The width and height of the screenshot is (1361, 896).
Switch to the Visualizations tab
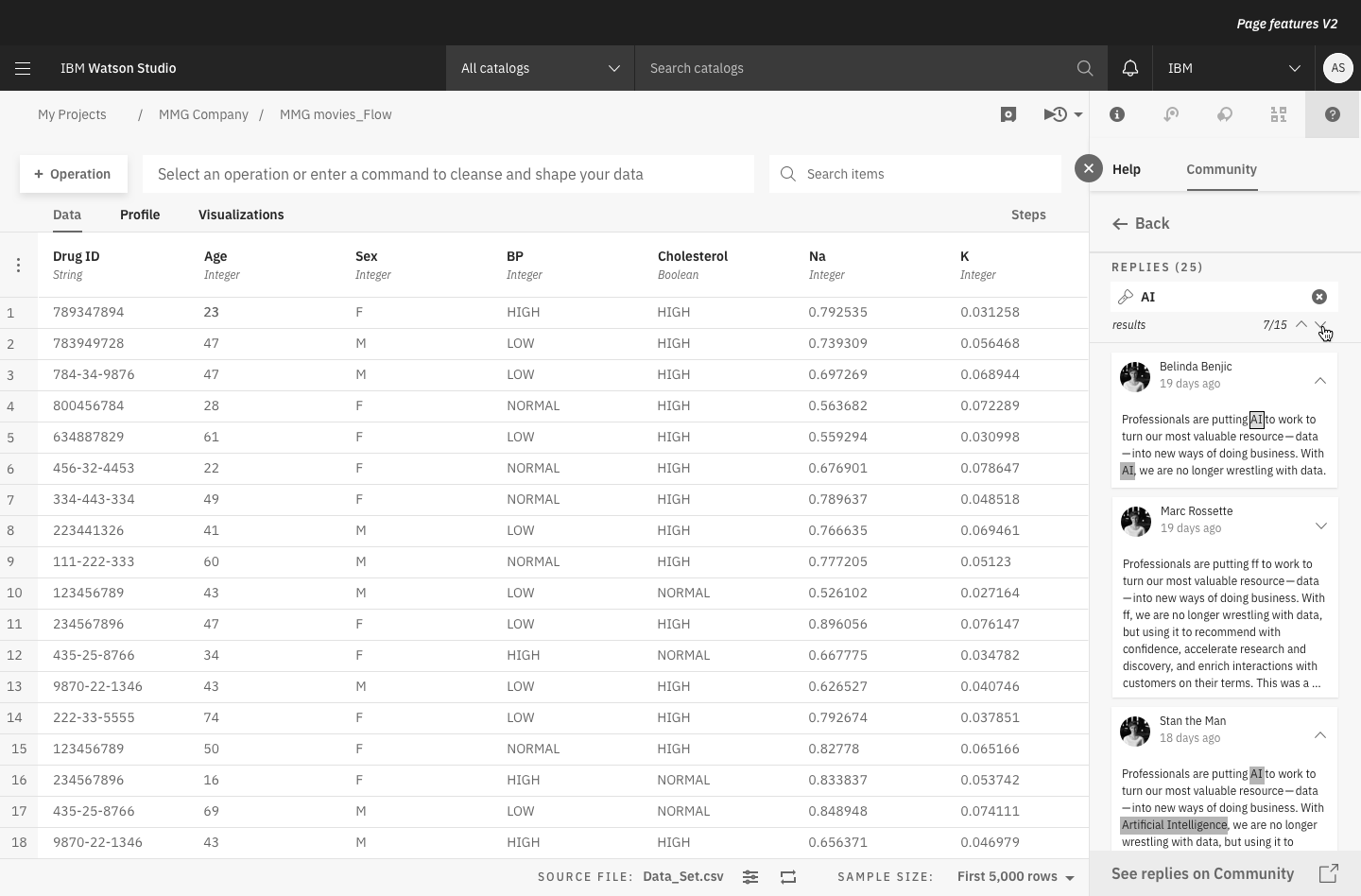tap(241, 215)
